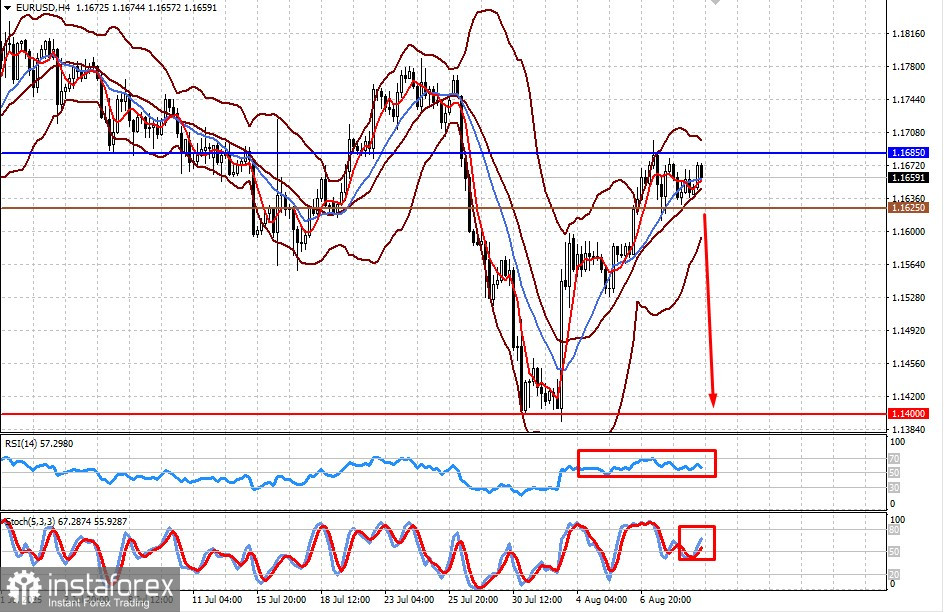Screen dimensions: 944x612
Task: Click the red 1.14000 price level tag
Action: 908,413
